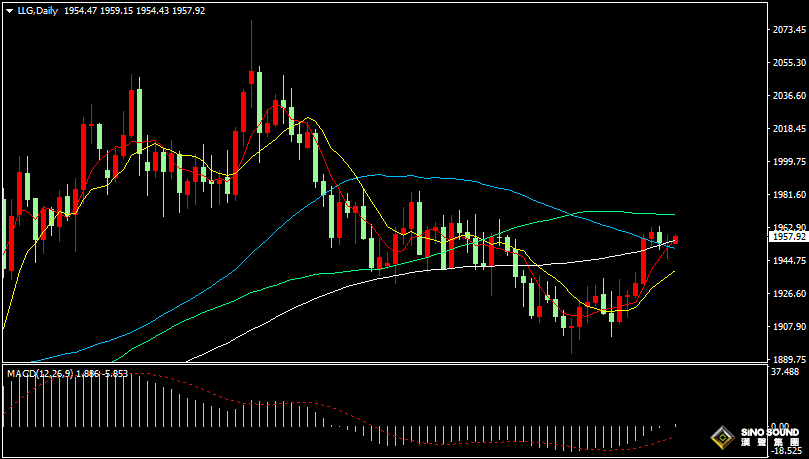This screenshot has height=459, width=809.
Task: Select the green moving average line's right end
Action: point(672,214)
